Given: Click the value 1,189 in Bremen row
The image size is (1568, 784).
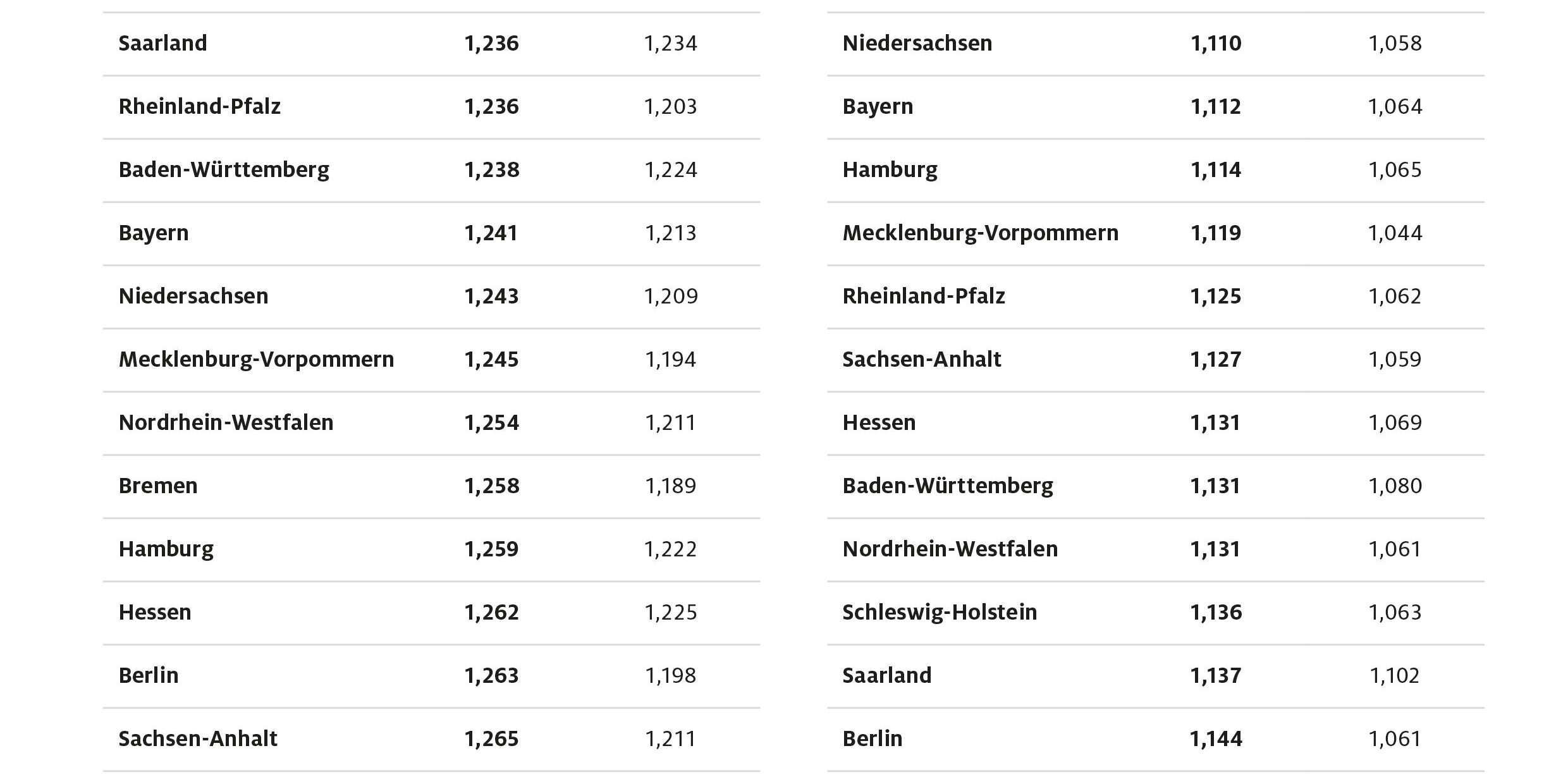Looking at the screenshot, I should [x=670, y=486].
